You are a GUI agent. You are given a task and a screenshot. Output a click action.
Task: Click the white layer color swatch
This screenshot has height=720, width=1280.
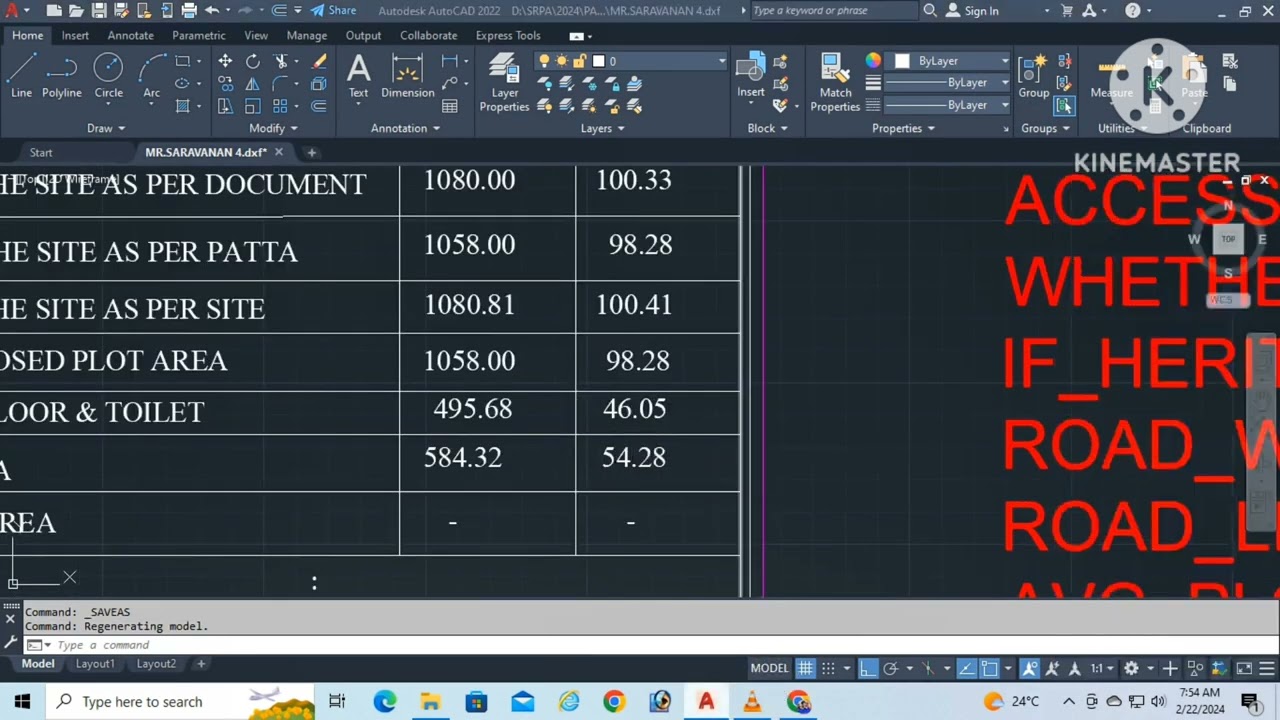(x=598, y=61)
